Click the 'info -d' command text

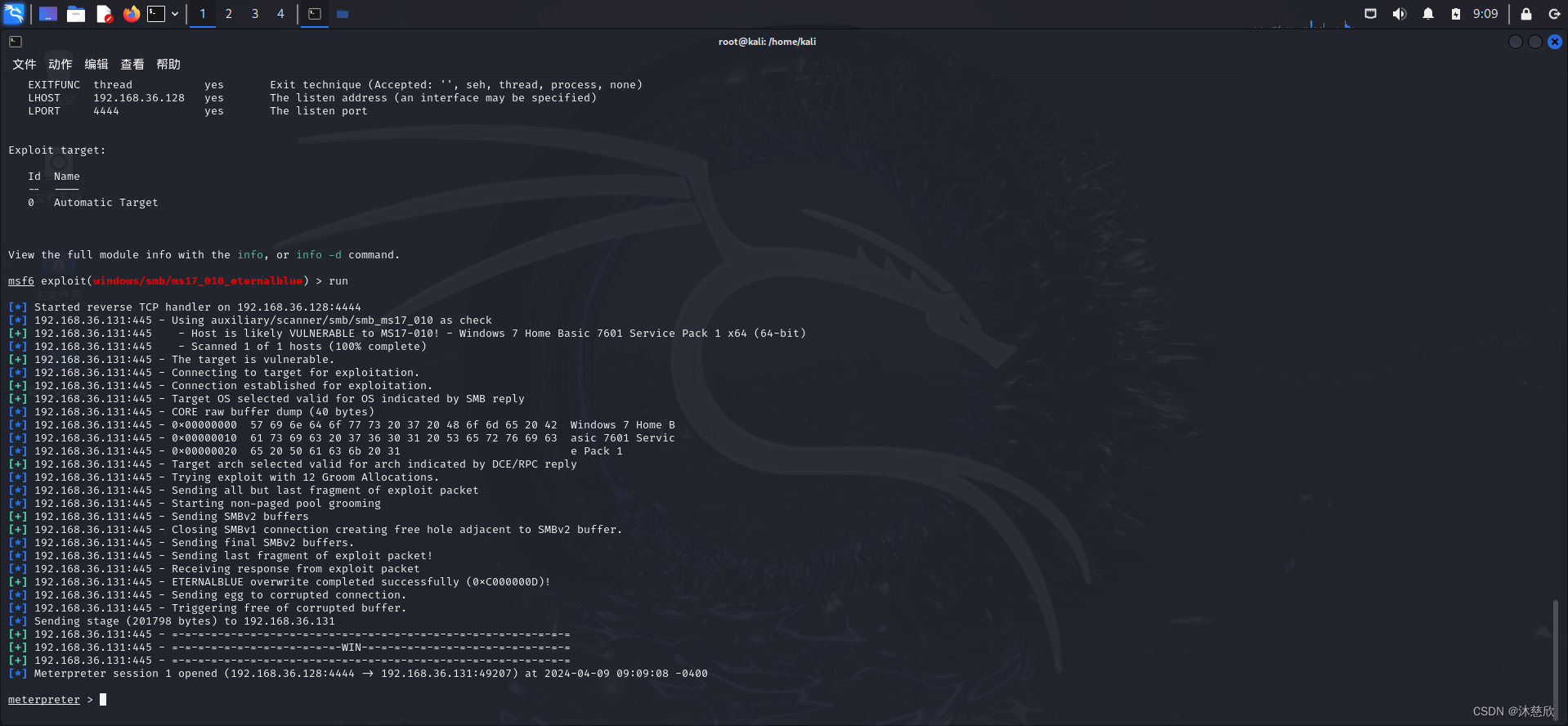tap(319, 255)
